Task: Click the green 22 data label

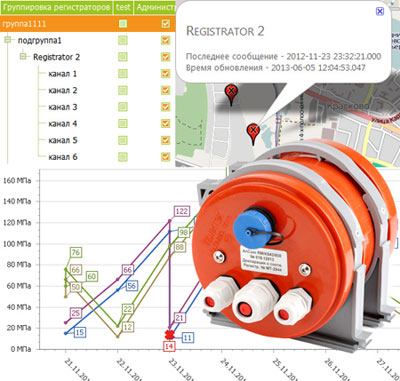Action: click(128, 309)
